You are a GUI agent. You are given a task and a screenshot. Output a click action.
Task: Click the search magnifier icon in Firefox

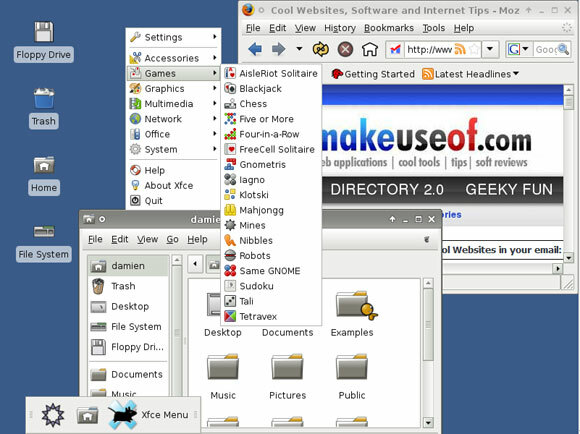563,49
